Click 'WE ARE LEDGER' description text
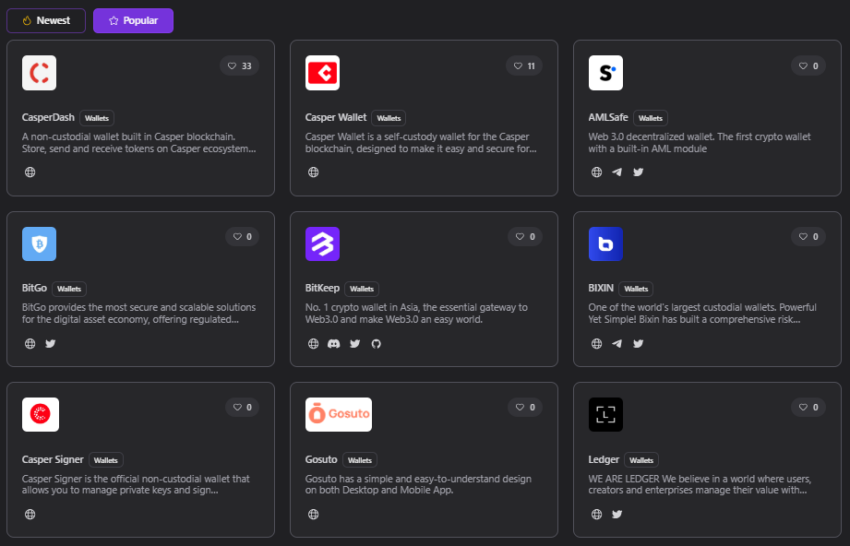This screenshot has width=850, height=546. [x=700, y=485]
